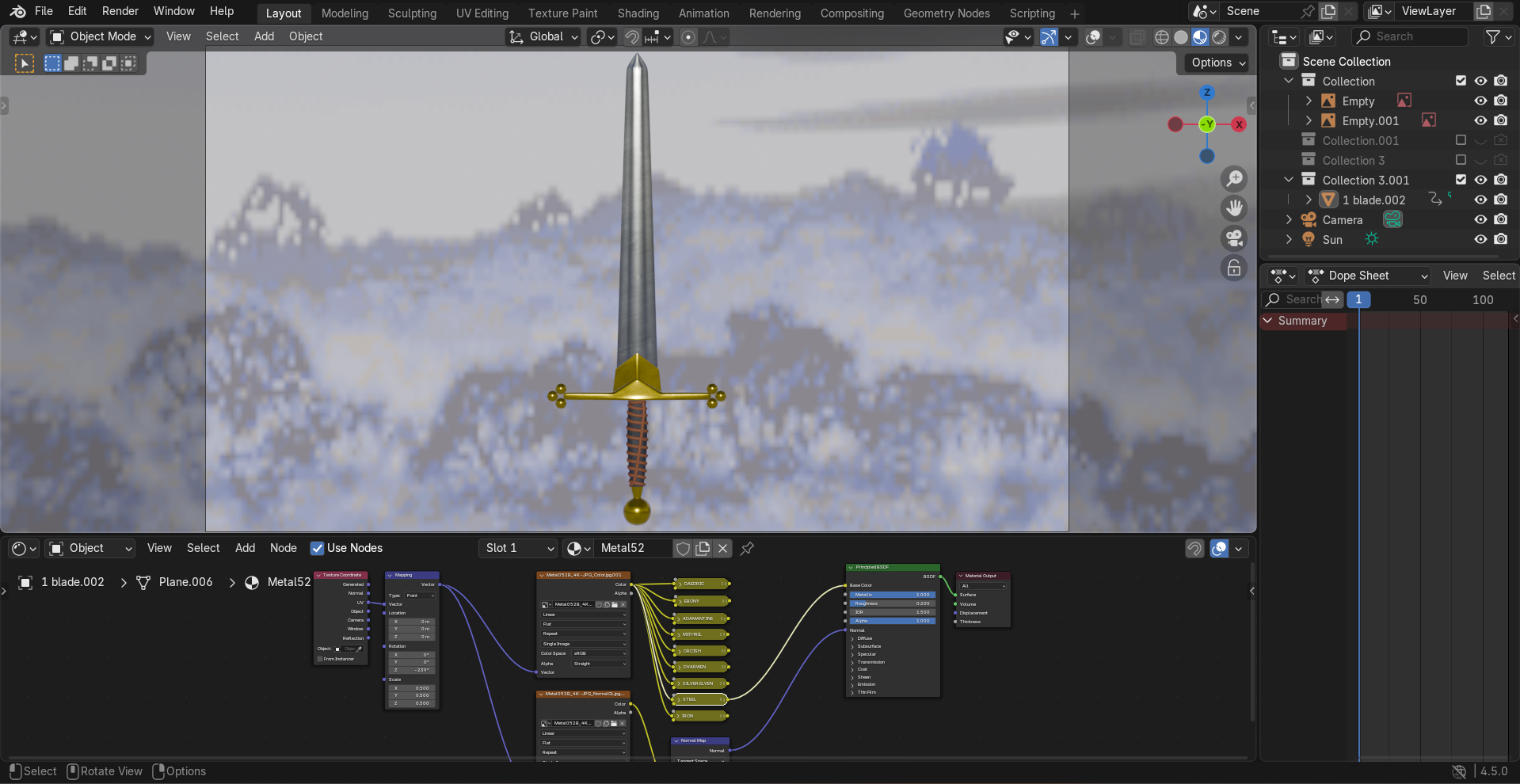The image size is (1520, 784).
Task: Open the Dope Sheet mode dropdown
Action: [x=1367, y=276]
